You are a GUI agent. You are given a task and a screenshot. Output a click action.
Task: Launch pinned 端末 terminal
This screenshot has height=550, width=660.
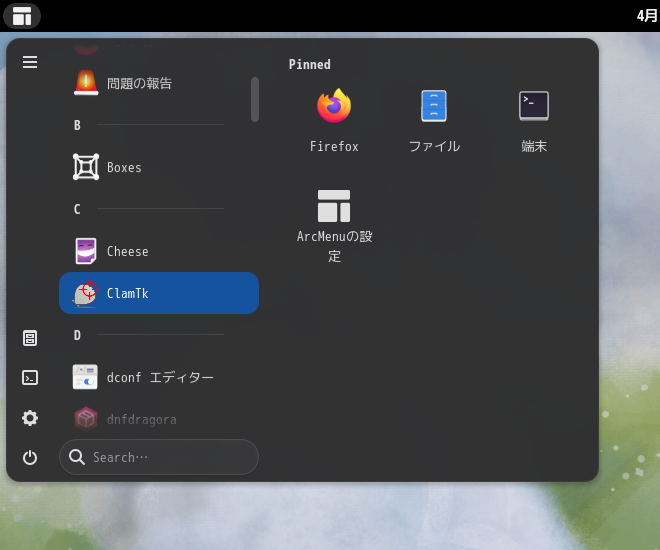(x=534, y=120)
